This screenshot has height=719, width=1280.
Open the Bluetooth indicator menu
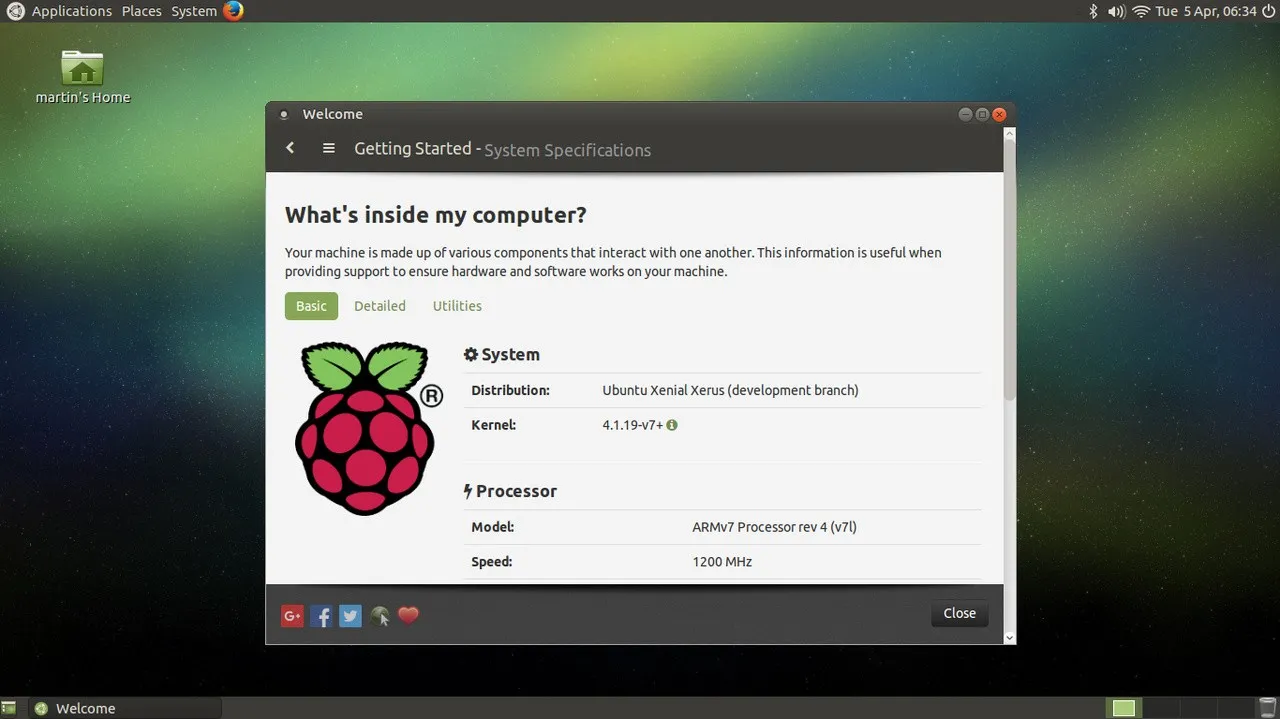click(x=1091, y=11)
